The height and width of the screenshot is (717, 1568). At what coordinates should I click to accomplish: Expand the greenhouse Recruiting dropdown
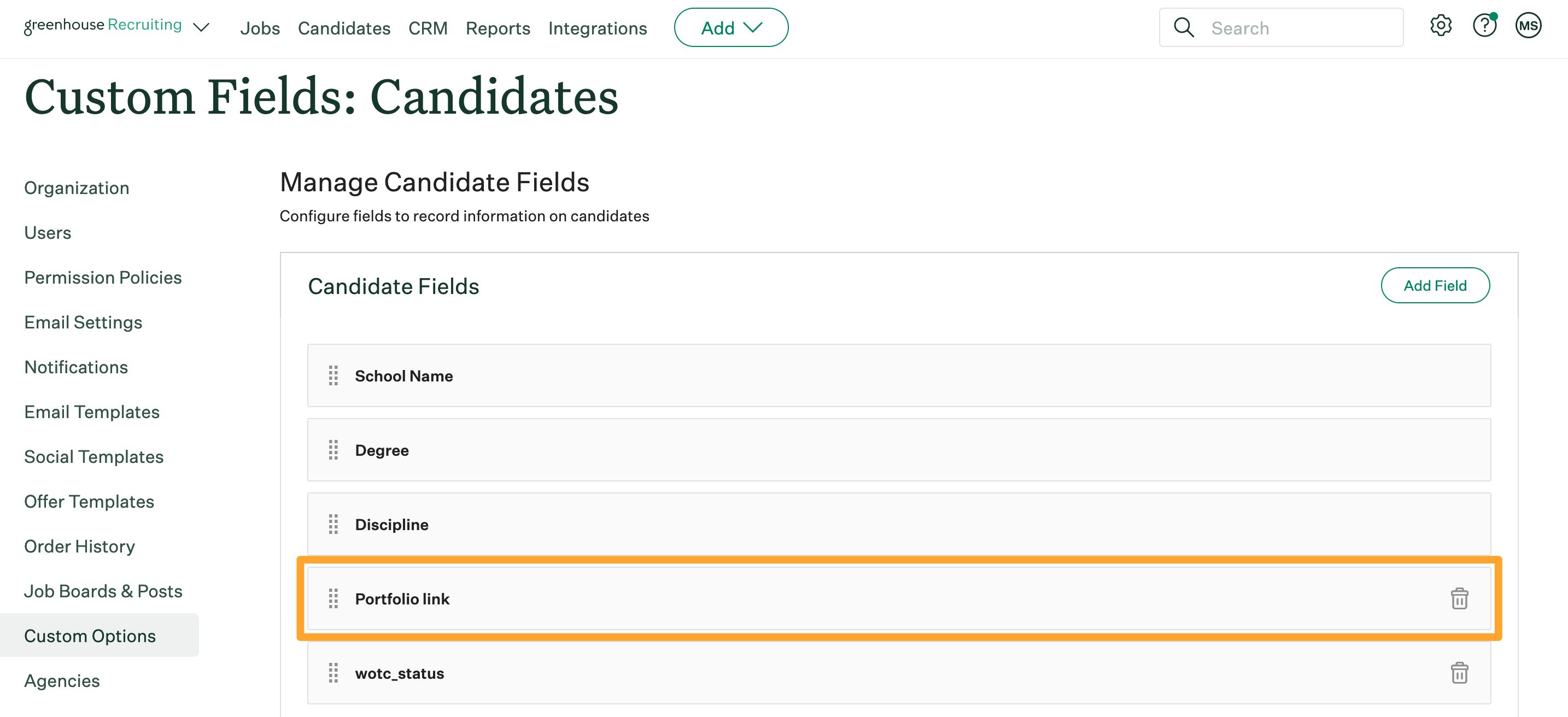pyautogui.click(x=201, y=27)
